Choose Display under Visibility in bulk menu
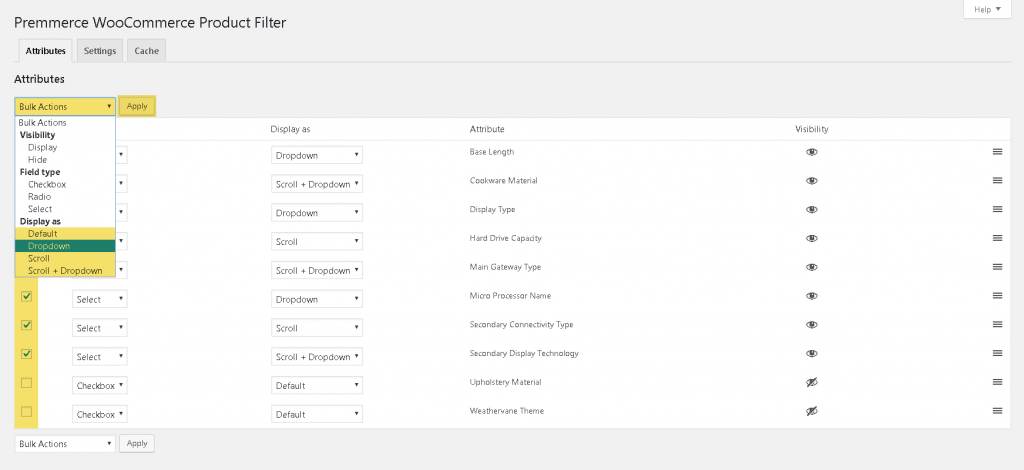 click(65, 148)
